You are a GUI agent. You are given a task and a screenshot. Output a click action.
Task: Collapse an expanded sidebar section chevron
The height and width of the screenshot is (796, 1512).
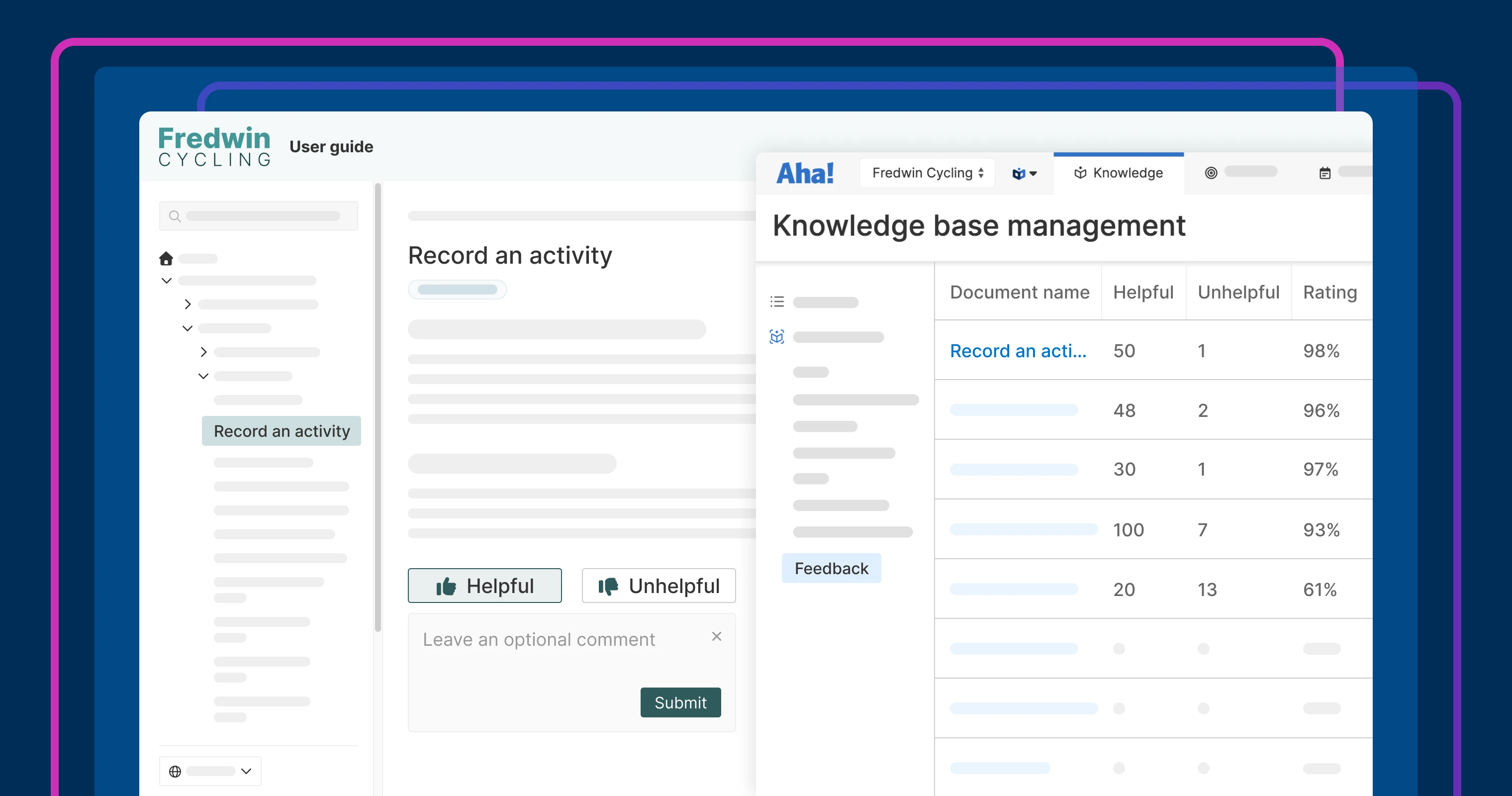coord(166,280)
